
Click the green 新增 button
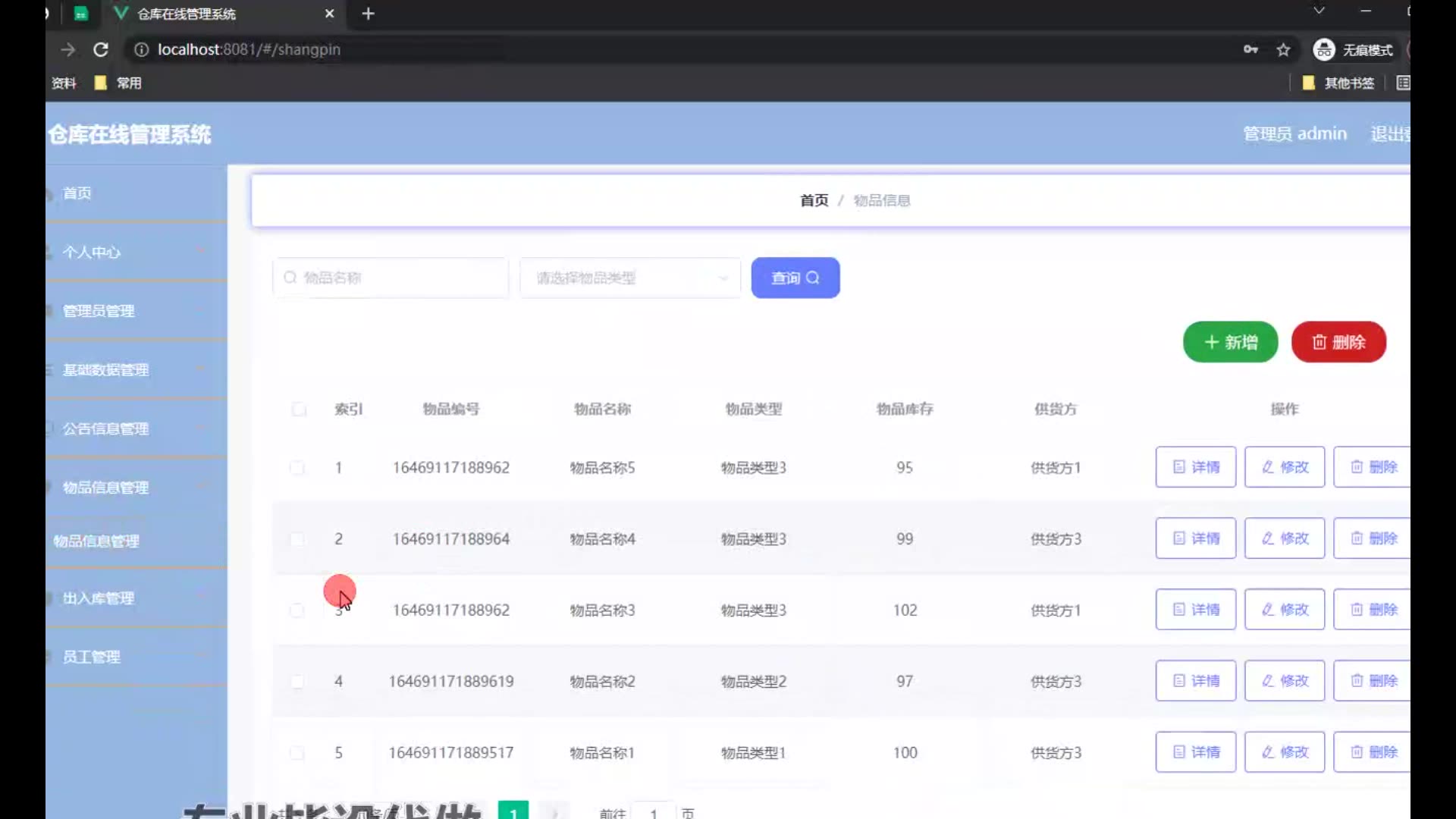pos(1230,342)
